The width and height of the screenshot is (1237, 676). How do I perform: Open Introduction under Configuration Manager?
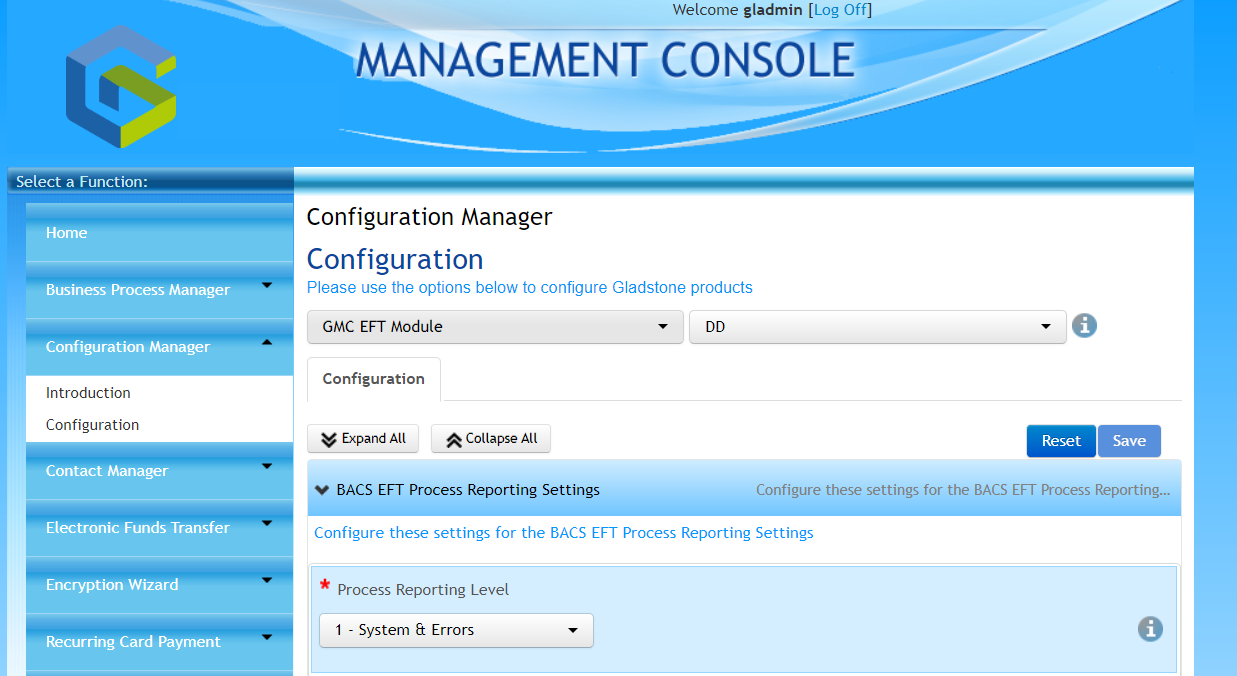88,393
